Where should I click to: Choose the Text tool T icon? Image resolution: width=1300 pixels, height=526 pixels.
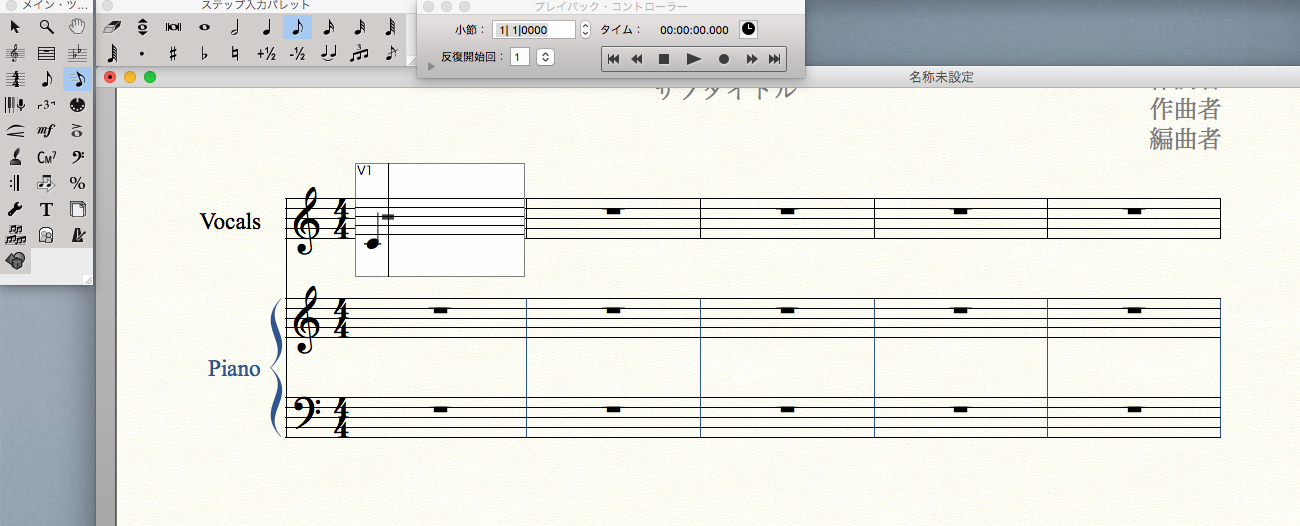click(46, 209)
